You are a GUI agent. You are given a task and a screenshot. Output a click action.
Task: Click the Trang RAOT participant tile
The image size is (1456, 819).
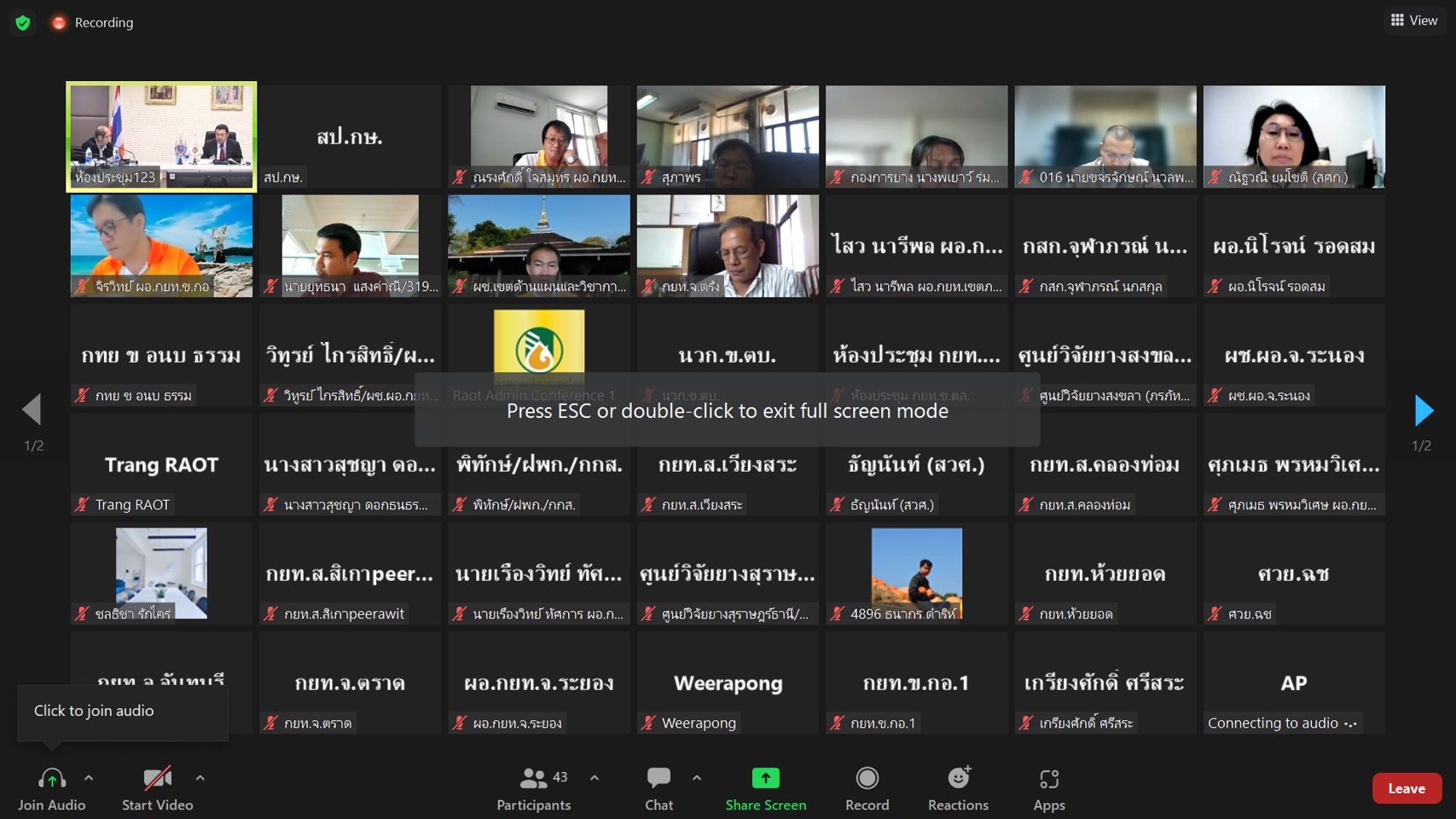[161, 464]
